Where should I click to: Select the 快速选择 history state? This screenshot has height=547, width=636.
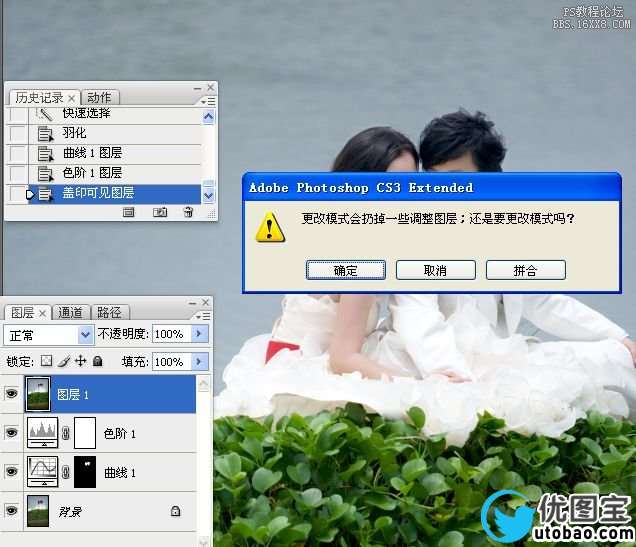115,114
